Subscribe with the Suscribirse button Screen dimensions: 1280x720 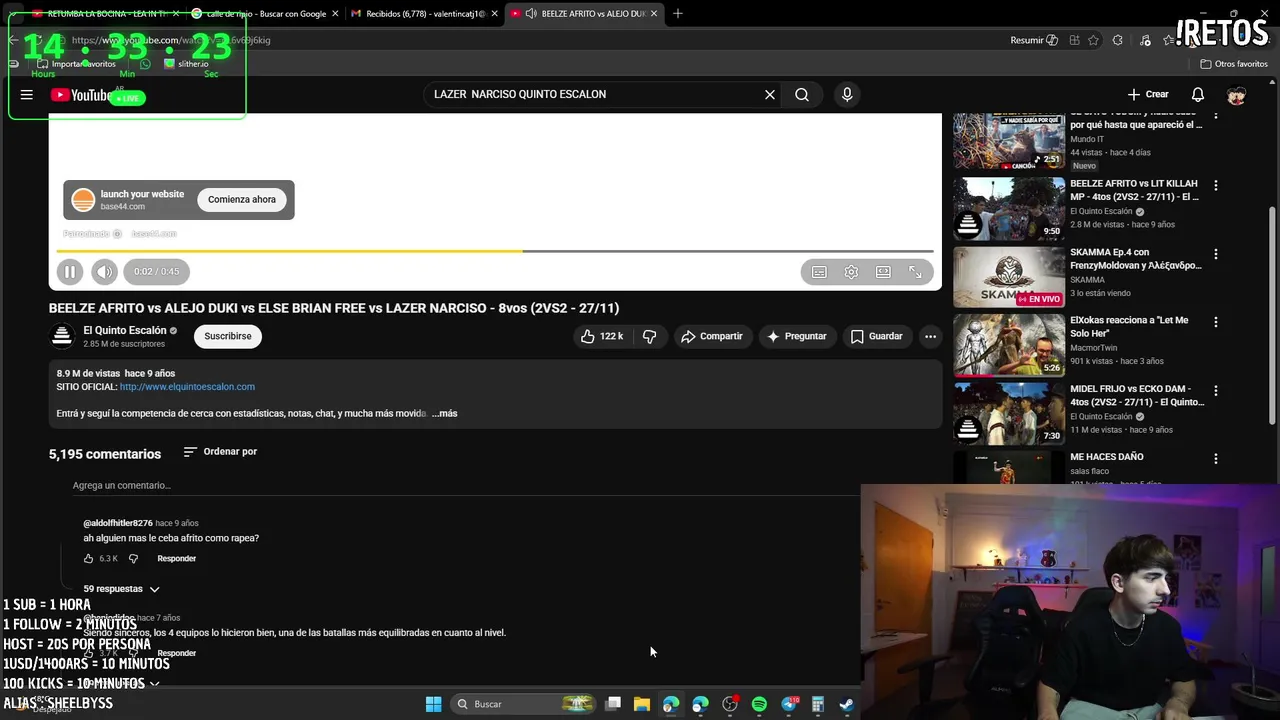228,336
